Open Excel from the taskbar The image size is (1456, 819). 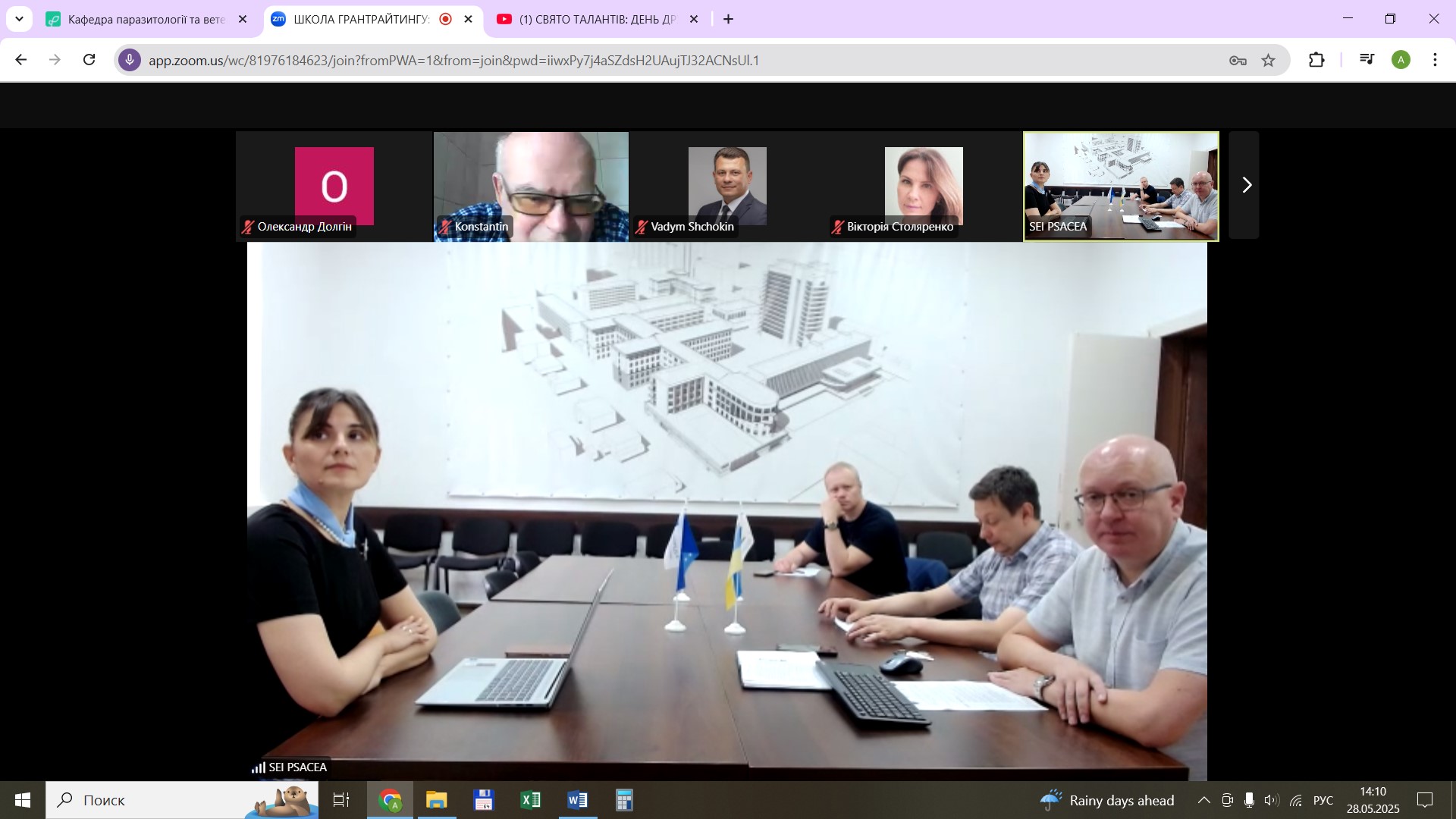(x=530, y=800)
